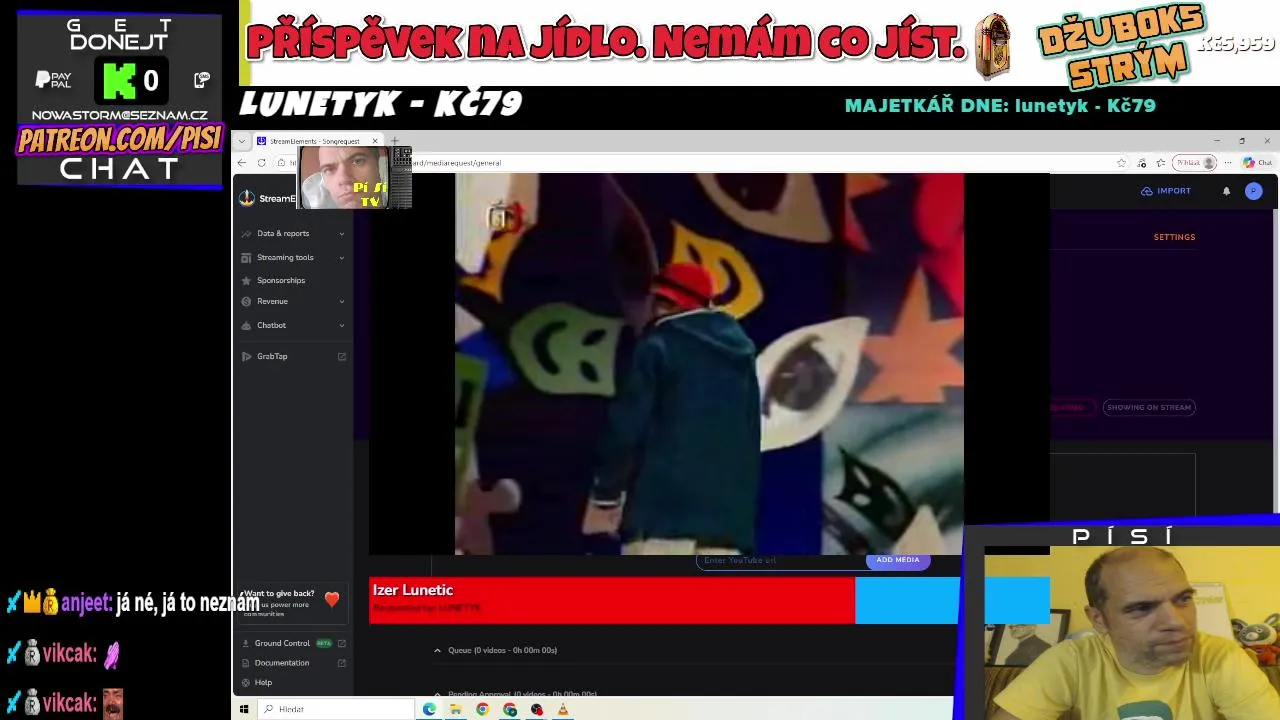Image resolution: width=1280 pixels, height=720 pixels.
Task: Open Ground Control external link icon
Action: [342, 644]
